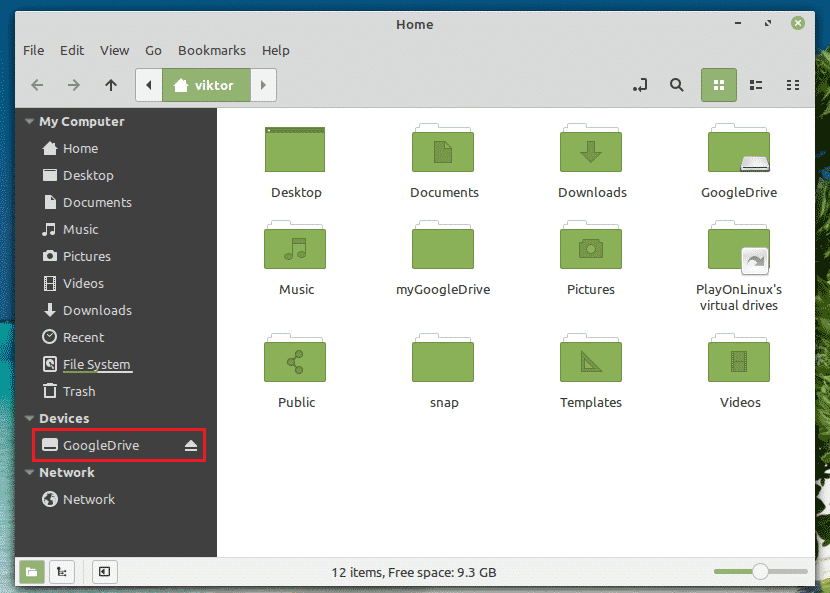Toggle location entry path icon

[640, 86]
